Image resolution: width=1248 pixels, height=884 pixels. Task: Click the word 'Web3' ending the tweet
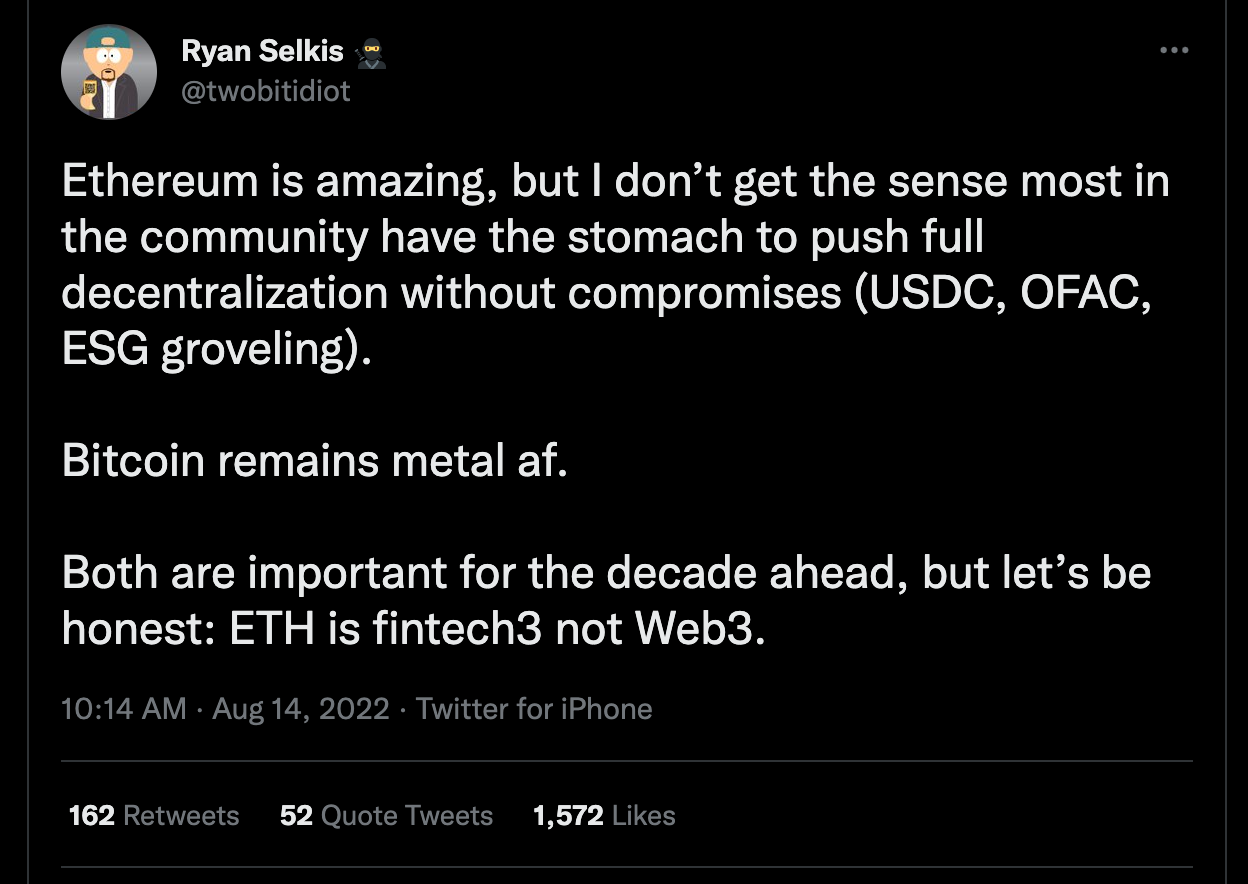pos(692,628)
